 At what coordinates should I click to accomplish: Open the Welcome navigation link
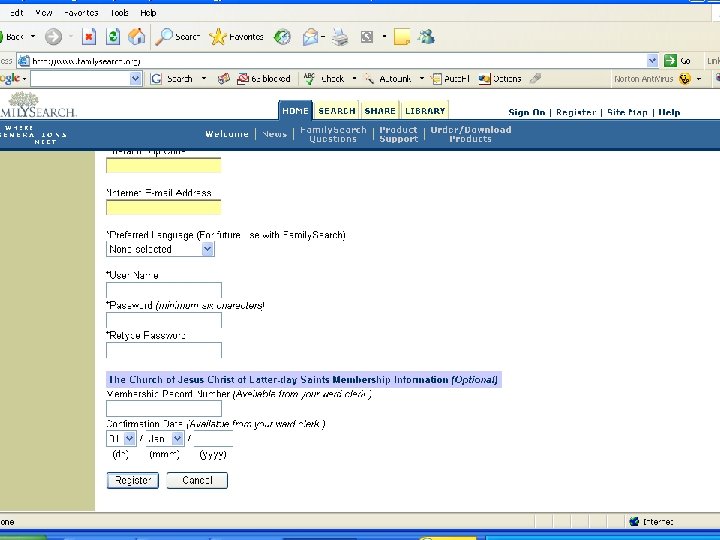[x=227, y=134]
